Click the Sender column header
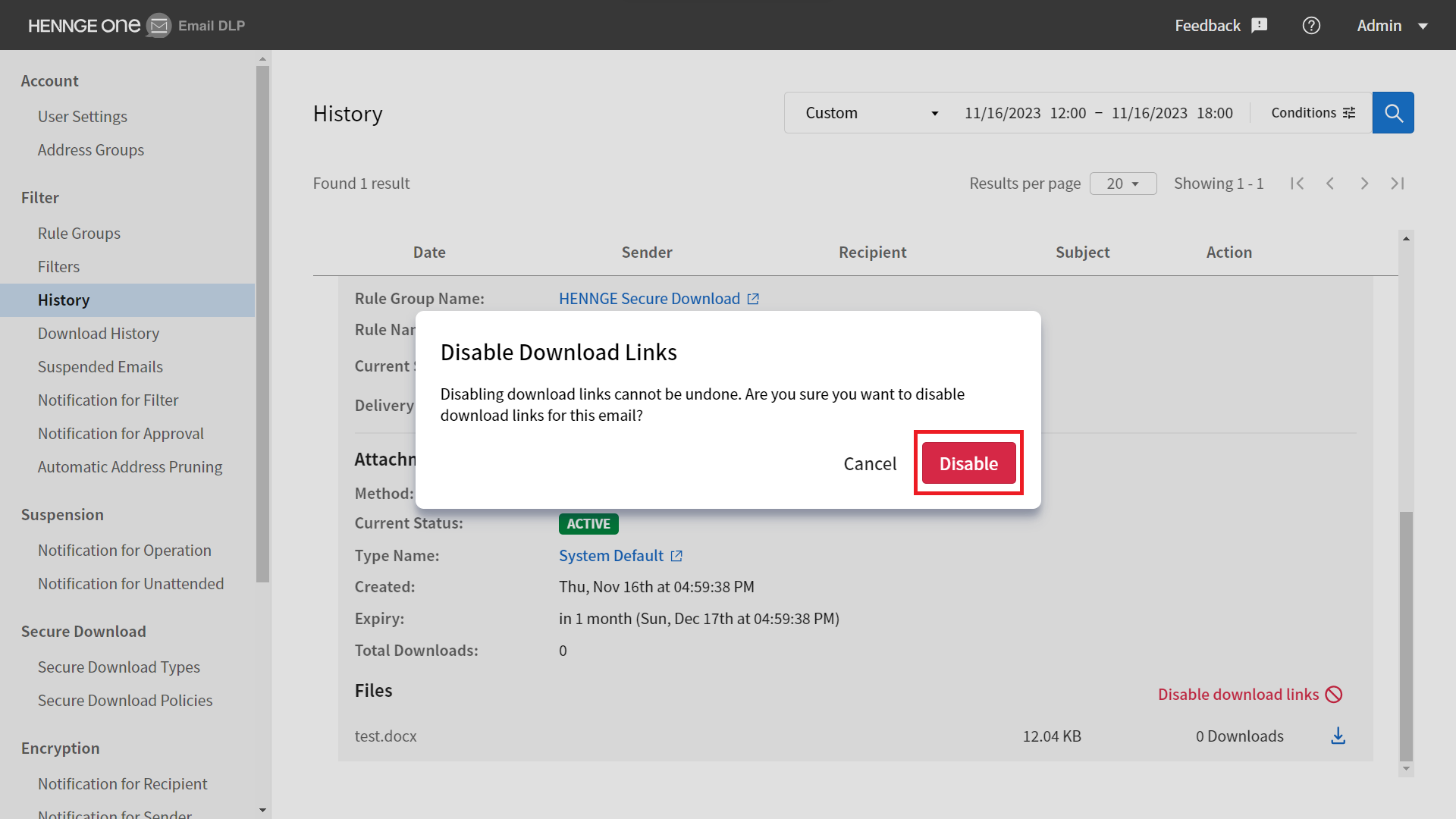The image size is (1456, 819). point(647,253)
